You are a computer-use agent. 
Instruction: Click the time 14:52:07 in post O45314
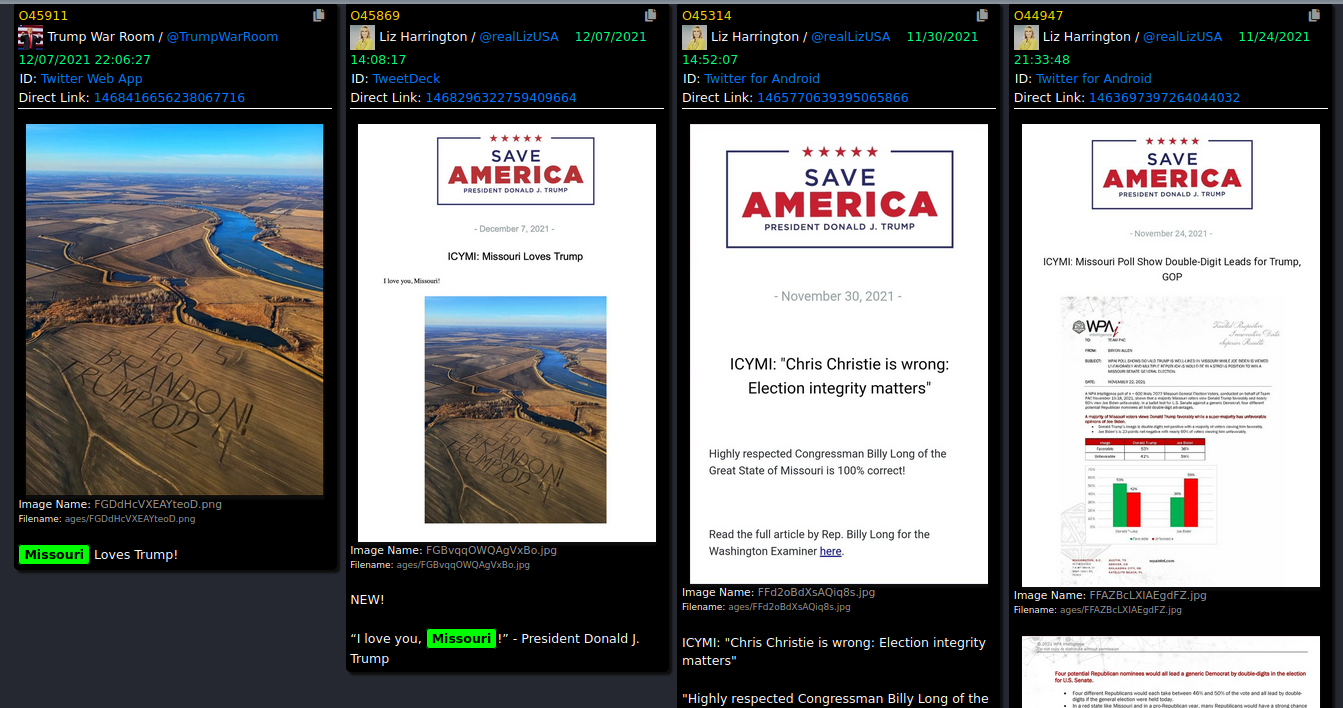pyautogui.click(x=710, y=60)
